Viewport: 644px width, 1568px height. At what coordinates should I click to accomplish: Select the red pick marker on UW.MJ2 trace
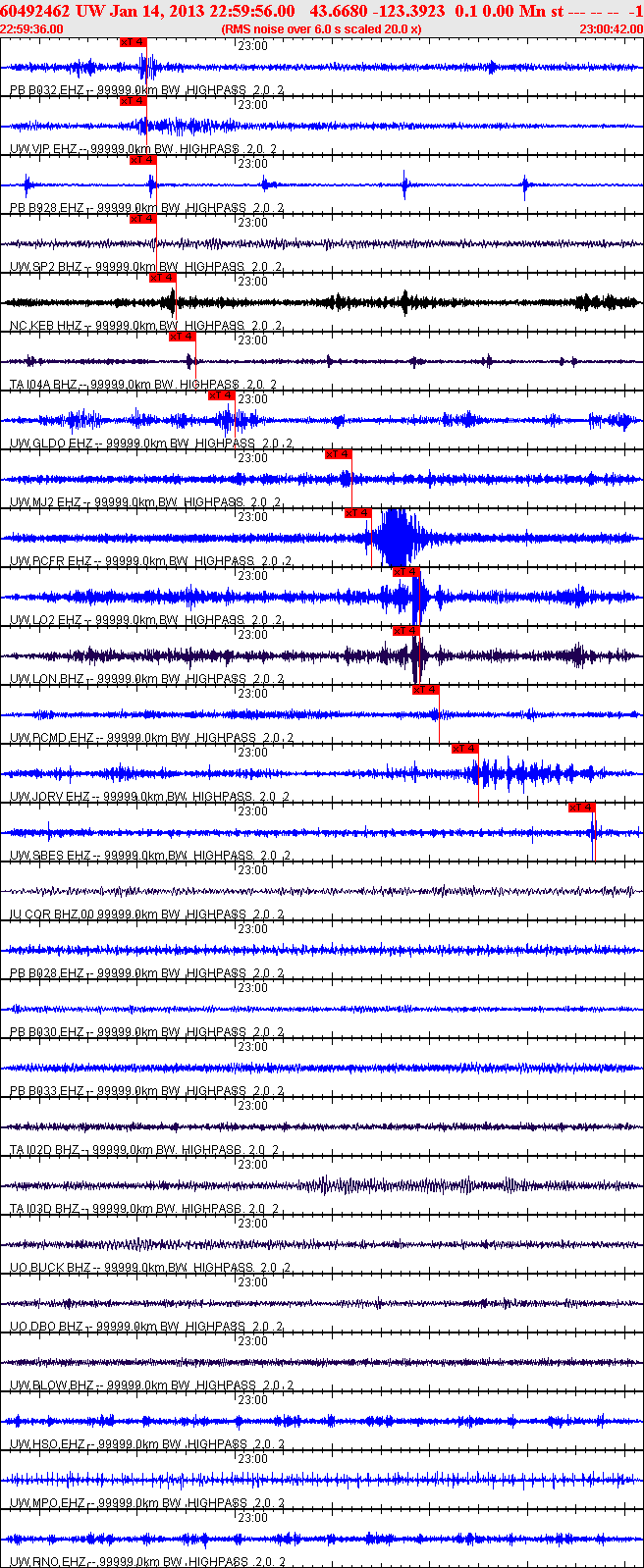pos(339,454)
